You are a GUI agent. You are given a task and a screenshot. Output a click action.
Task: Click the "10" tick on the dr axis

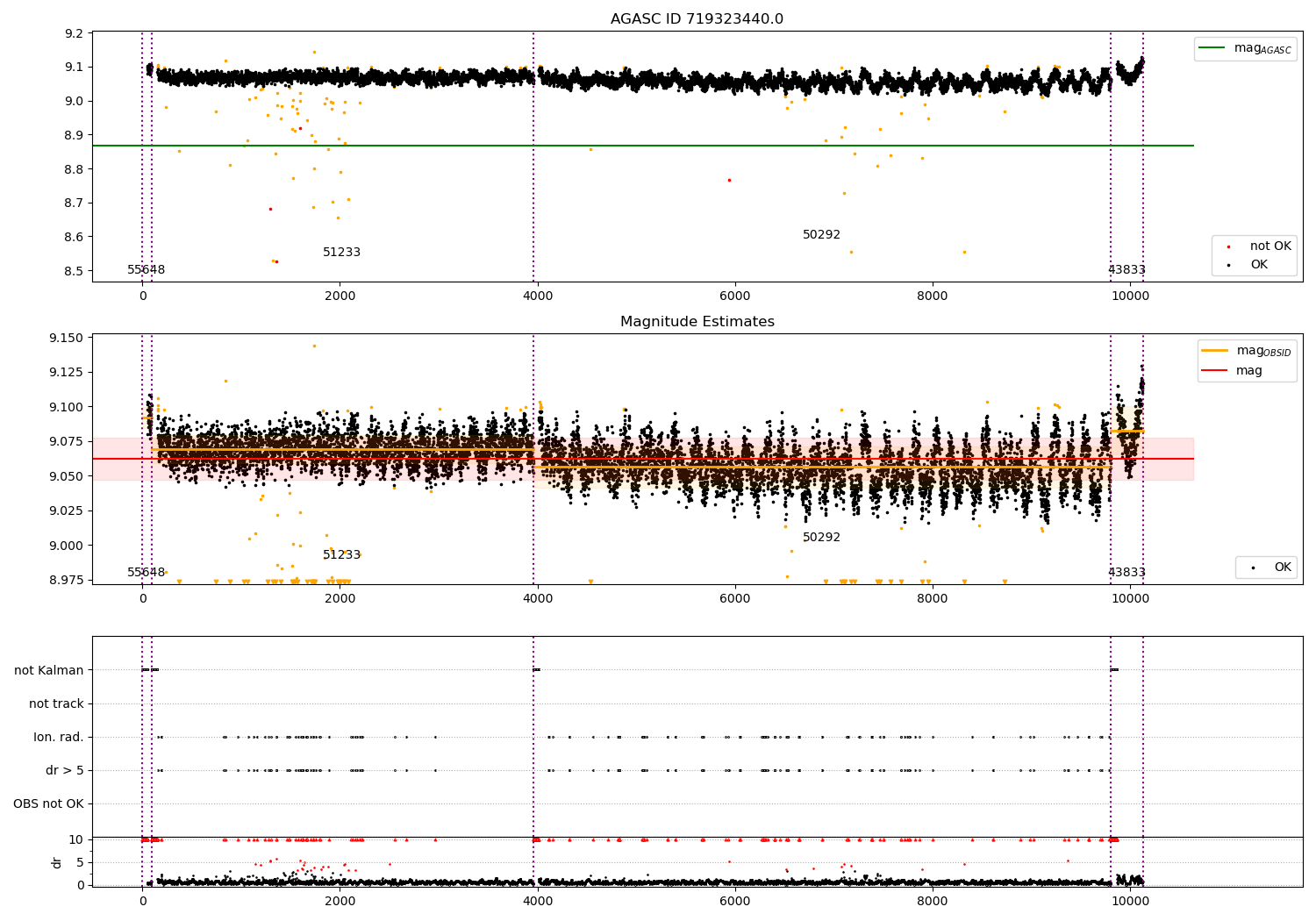[76, 839]
